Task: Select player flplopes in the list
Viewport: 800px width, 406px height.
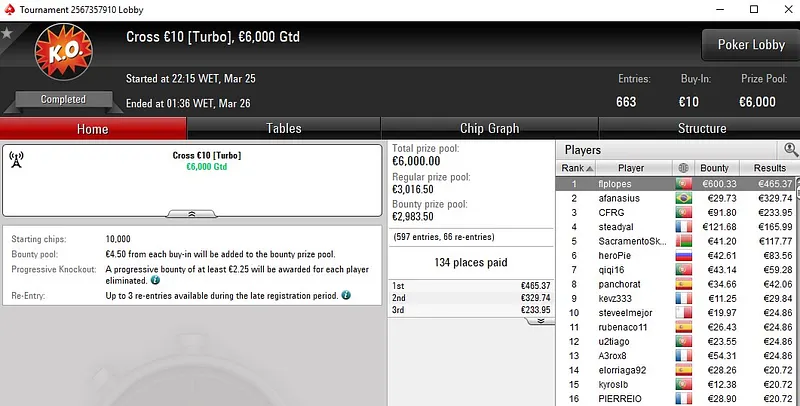Action: 630,184
